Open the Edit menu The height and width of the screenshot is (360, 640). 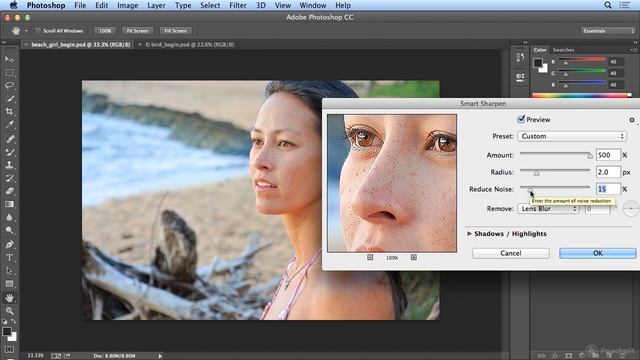pyautogui.click(x=102, y=5)
